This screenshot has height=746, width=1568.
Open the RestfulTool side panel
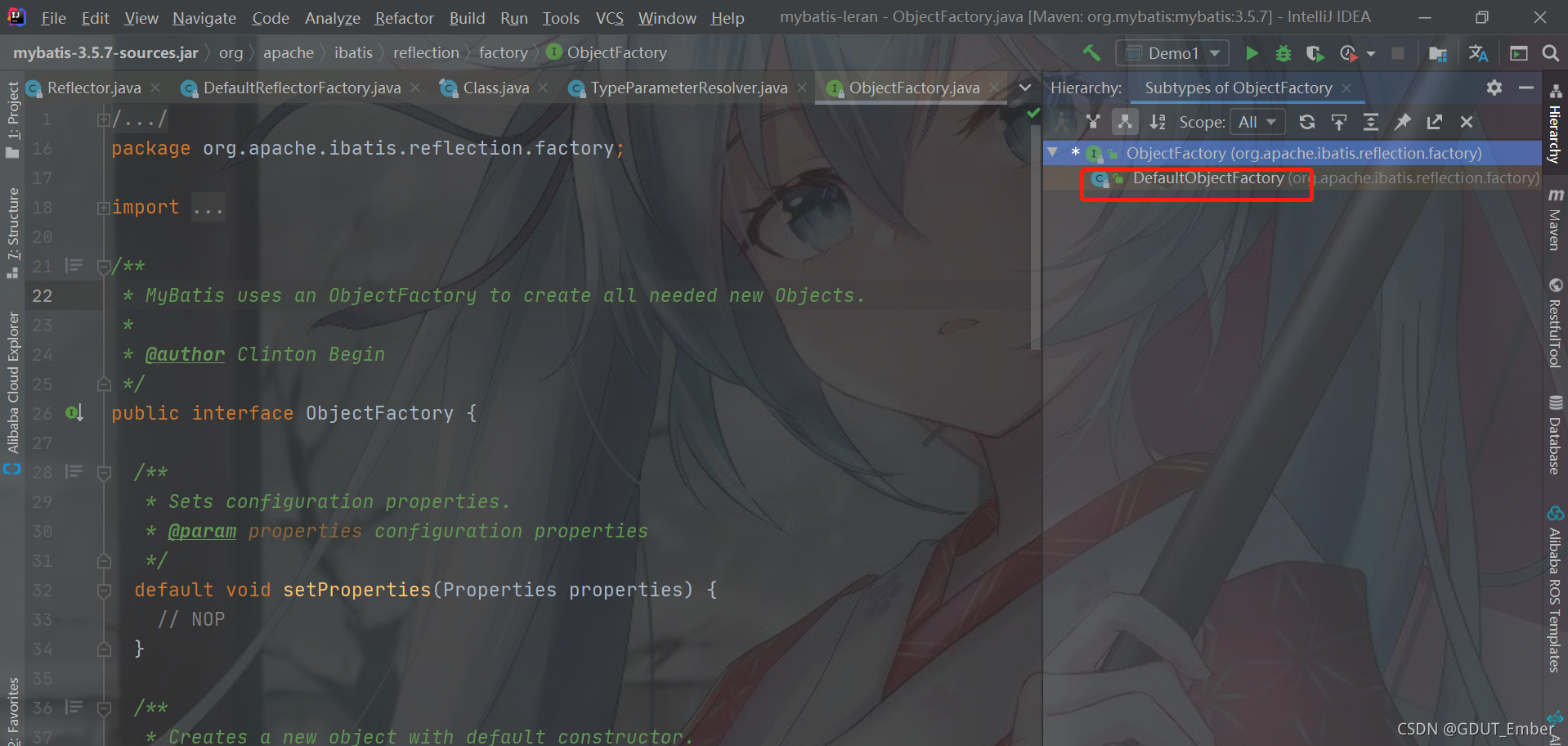(1555, 323)
